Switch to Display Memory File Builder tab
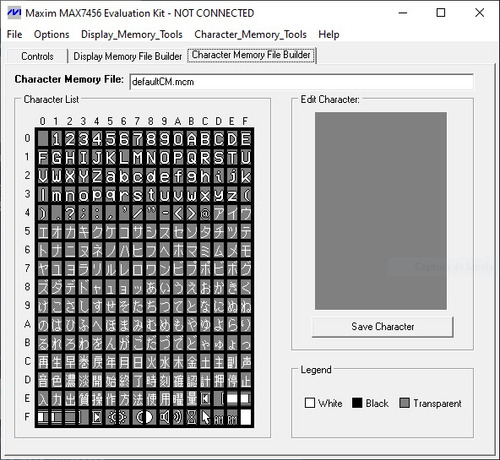Viewport: 500px width, 460px height. 128,56
